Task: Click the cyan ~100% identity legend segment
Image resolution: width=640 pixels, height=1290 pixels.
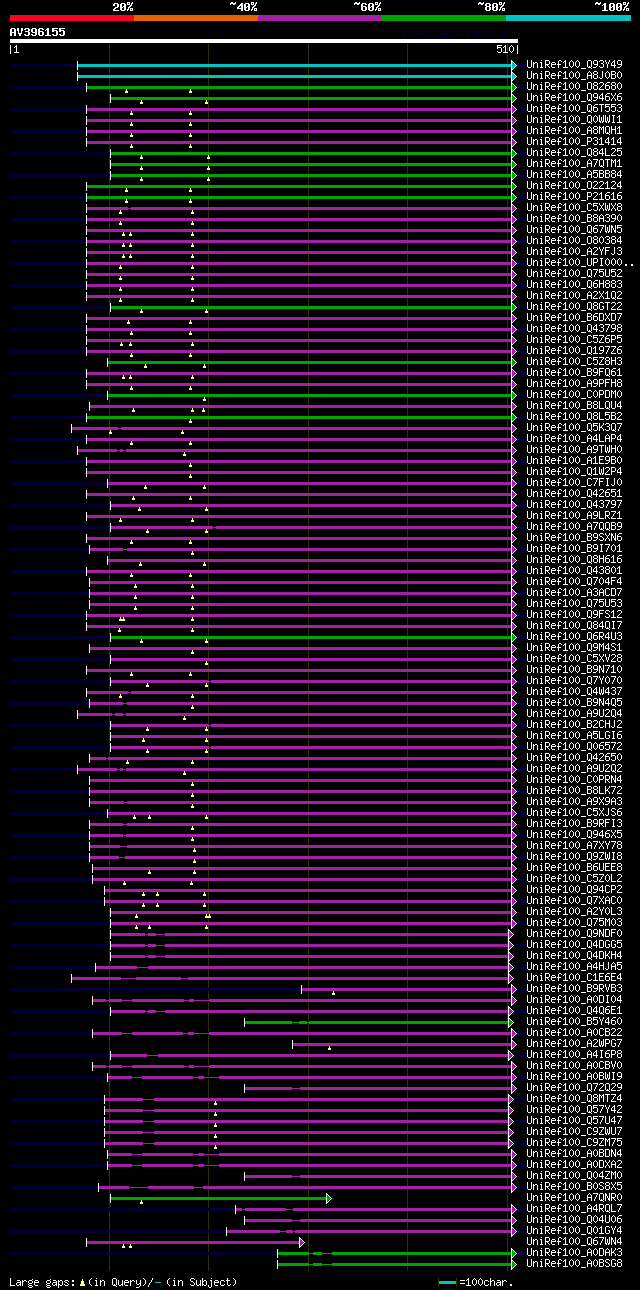Action: tap(568, 18)
